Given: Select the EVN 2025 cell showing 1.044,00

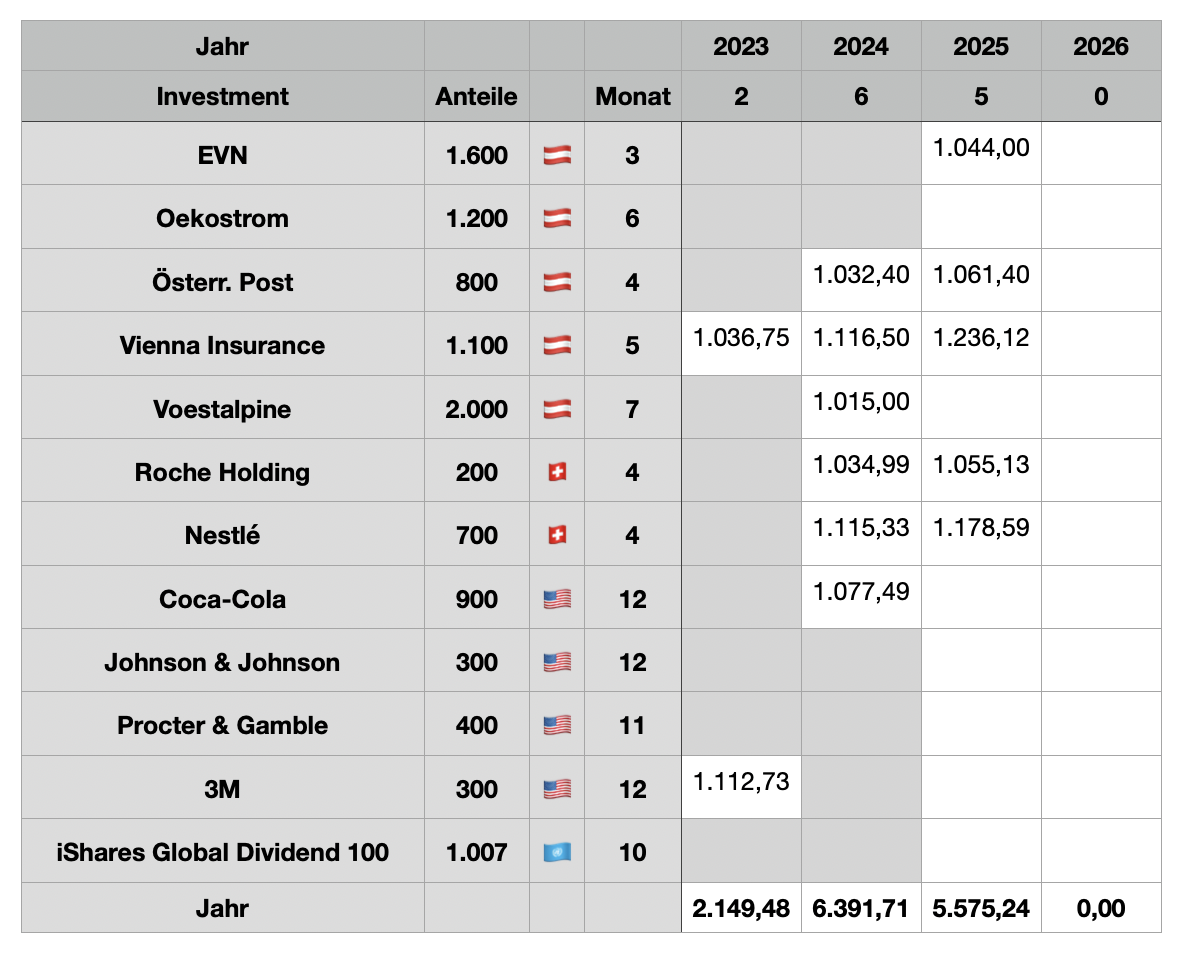Looking at the screenshot, I should (981, 149).
